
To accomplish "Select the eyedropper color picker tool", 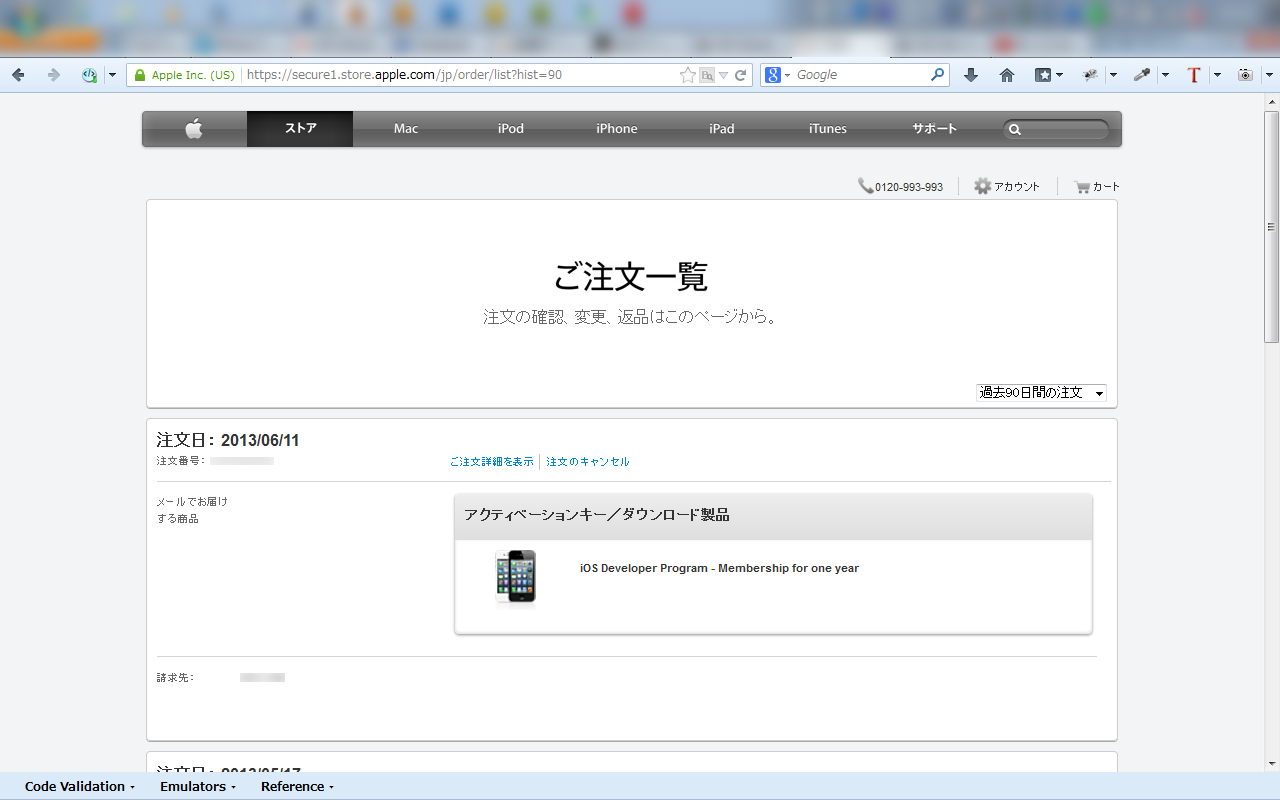I will 1142,75.
